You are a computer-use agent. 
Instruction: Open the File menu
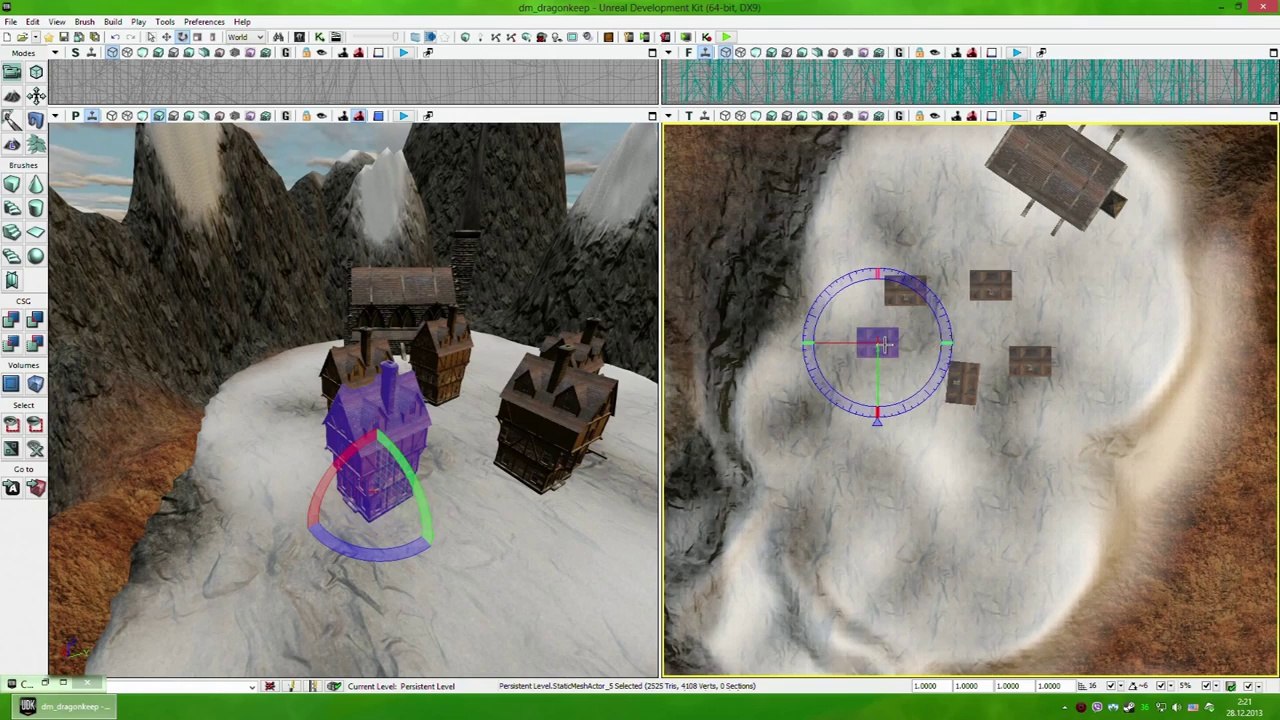pyautogui.click(x=10, y=21)
